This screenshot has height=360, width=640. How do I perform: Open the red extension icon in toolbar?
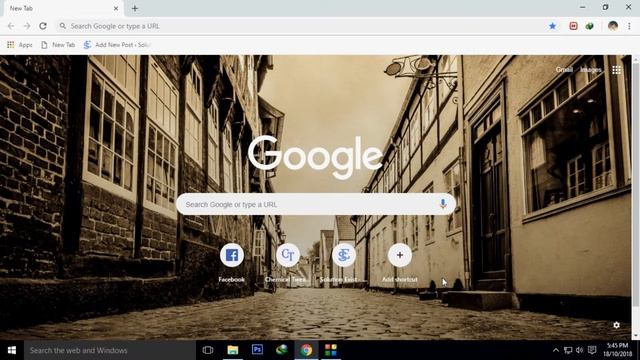click(x=573, y=26)
